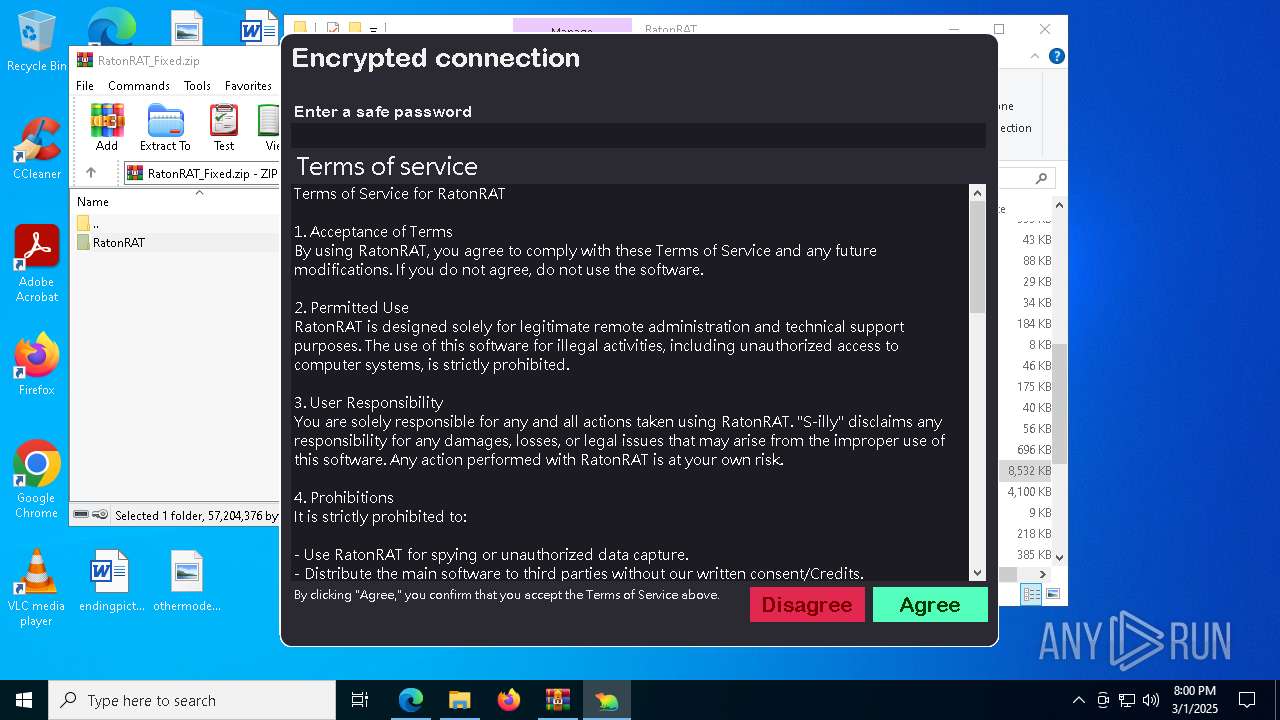Click the Extract To icon in WinRAR
This screenshot has width=1280, height=720.
click(165, 127)
